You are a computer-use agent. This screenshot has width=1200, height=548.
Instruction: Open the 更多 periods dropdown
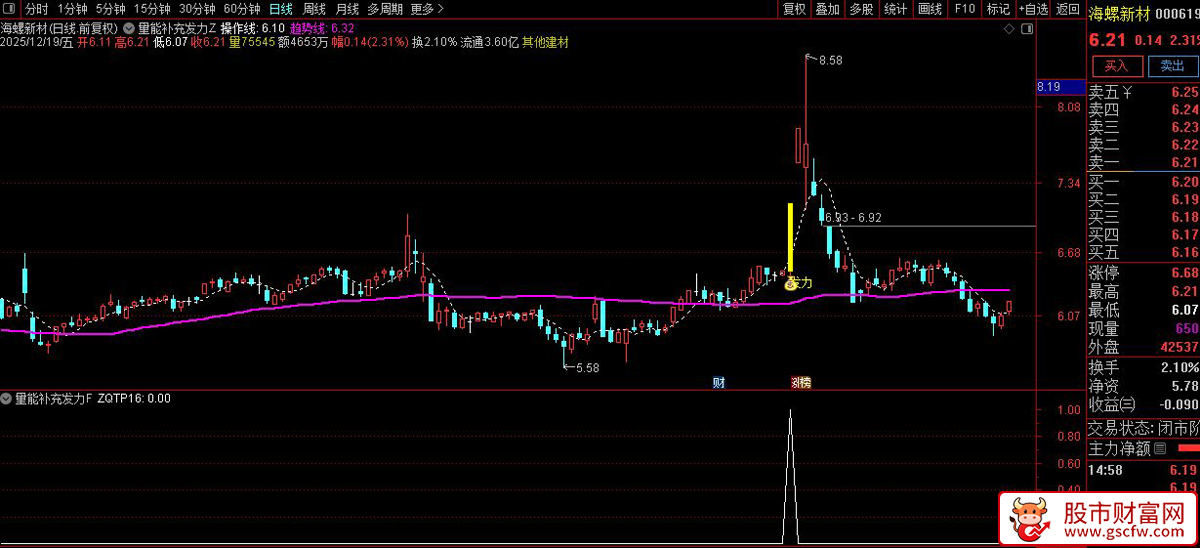[x=426, y=9]
